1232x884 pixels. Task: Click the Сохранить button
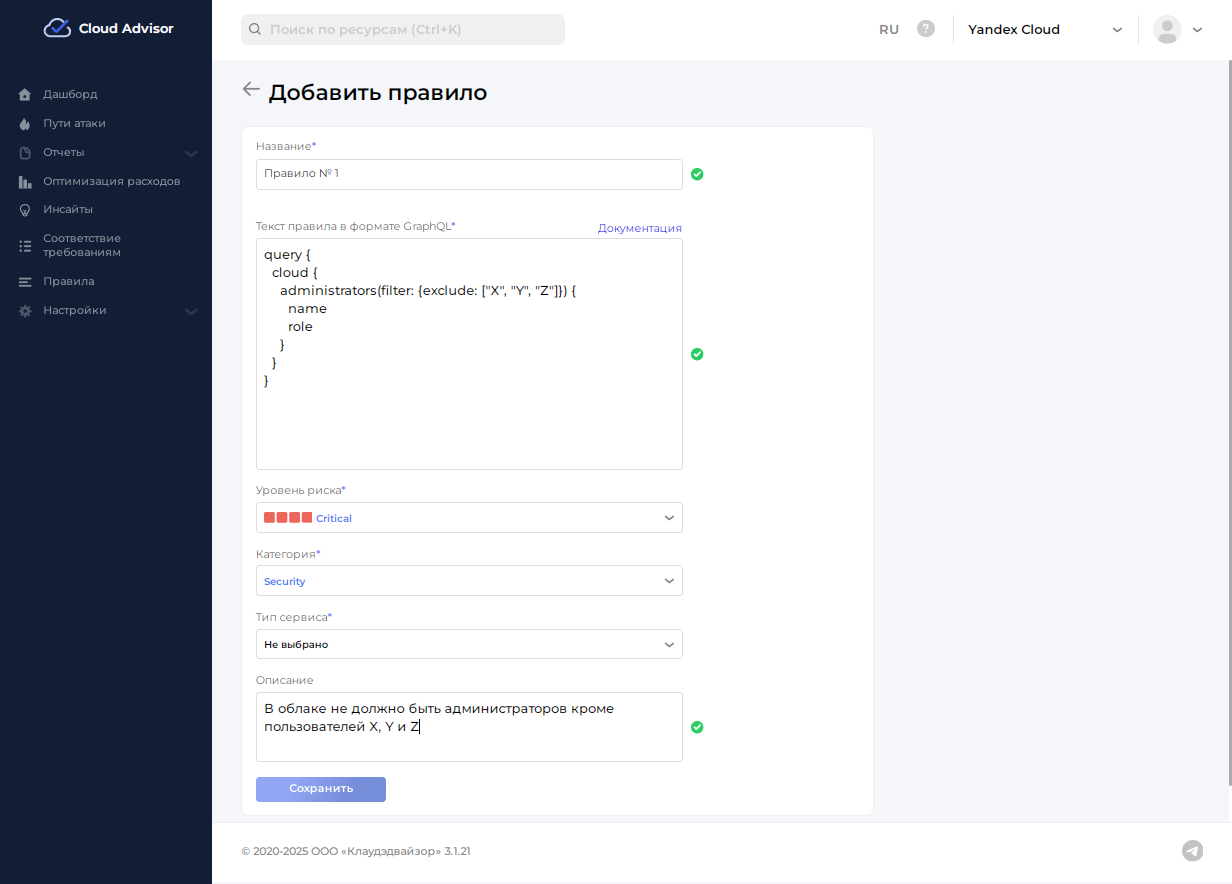pyautogui.click(x=321, y=789)
